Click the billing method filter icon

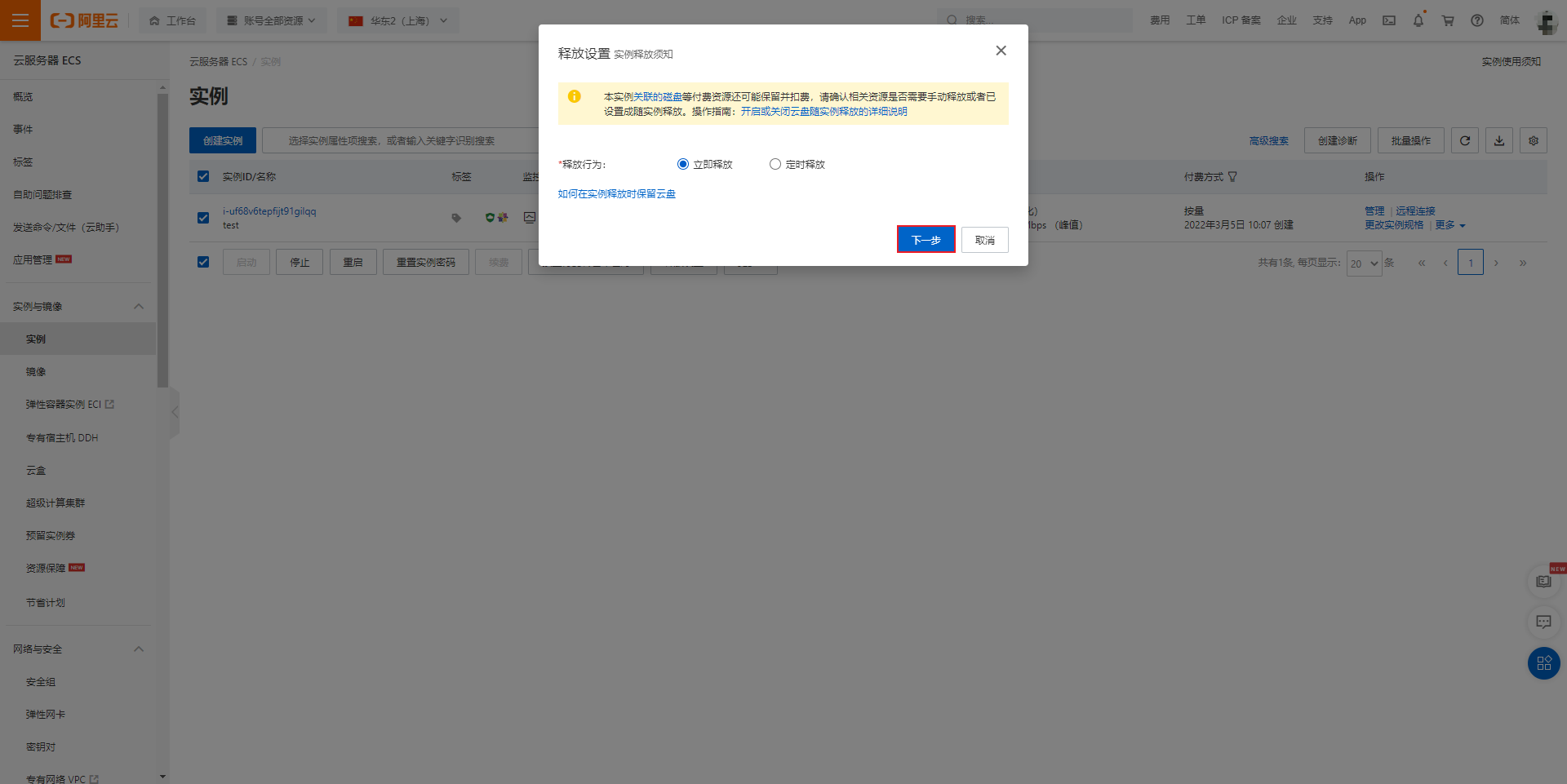coord(1232,176)
